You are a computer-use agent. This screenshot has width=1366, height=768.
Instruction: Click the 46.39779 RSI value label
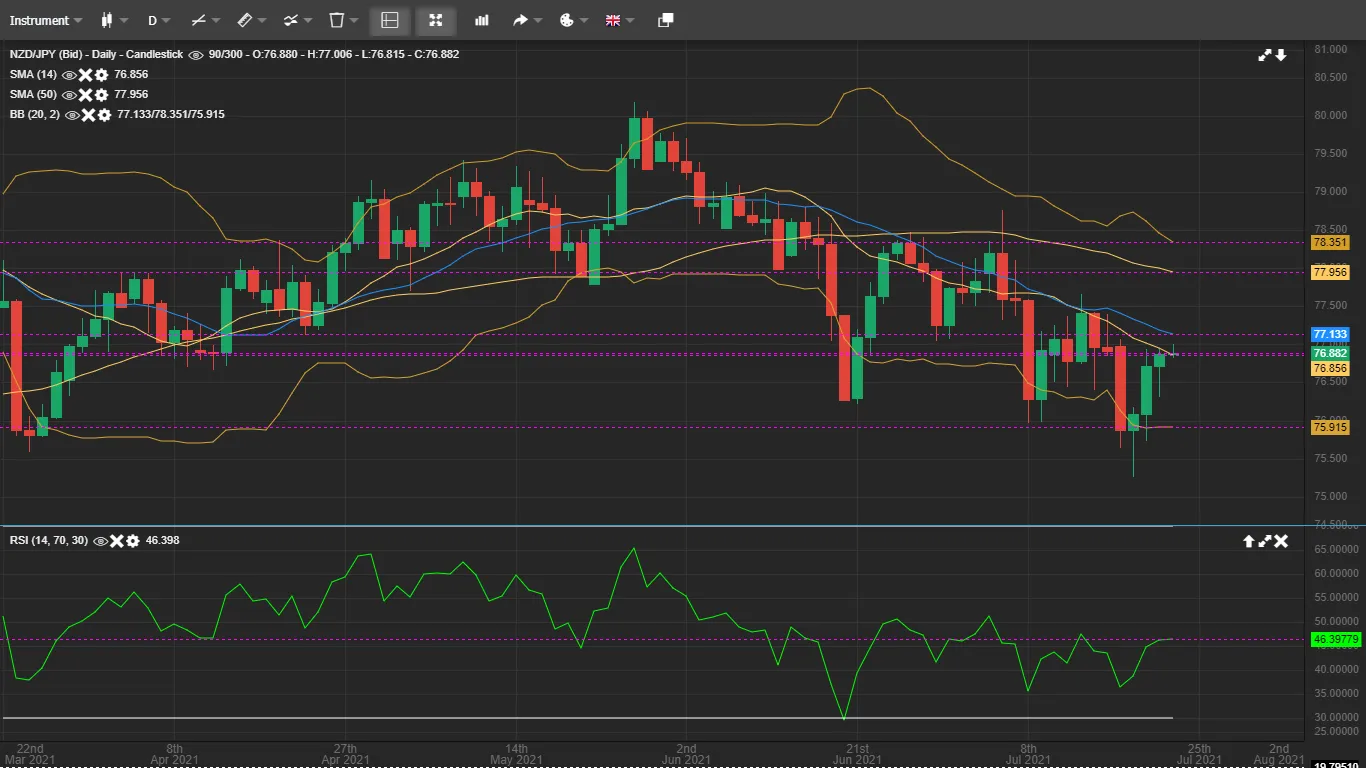tap(1336, 639)
